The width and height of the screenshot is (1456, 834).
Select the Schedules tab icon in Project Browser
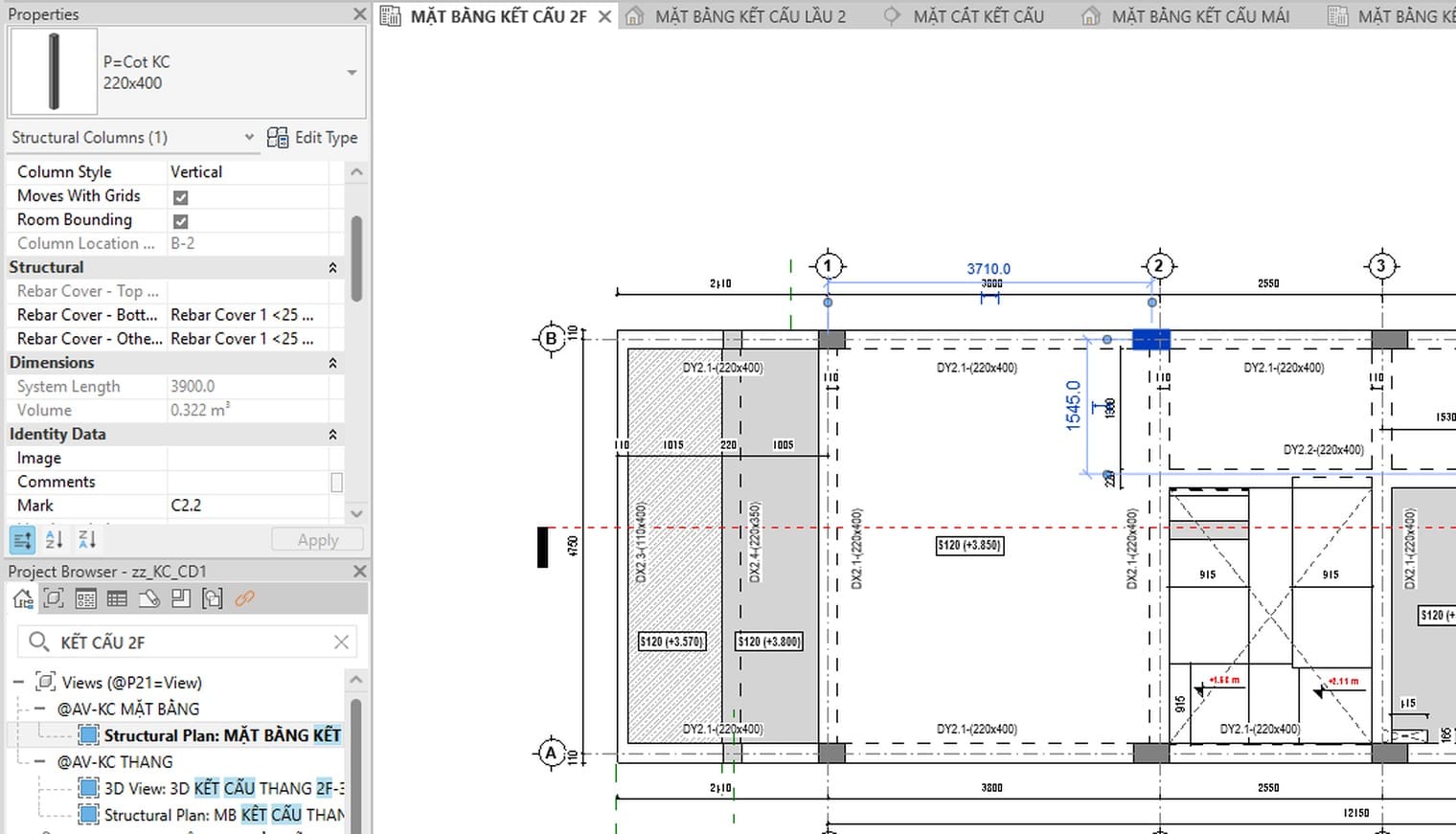[117, 599]
